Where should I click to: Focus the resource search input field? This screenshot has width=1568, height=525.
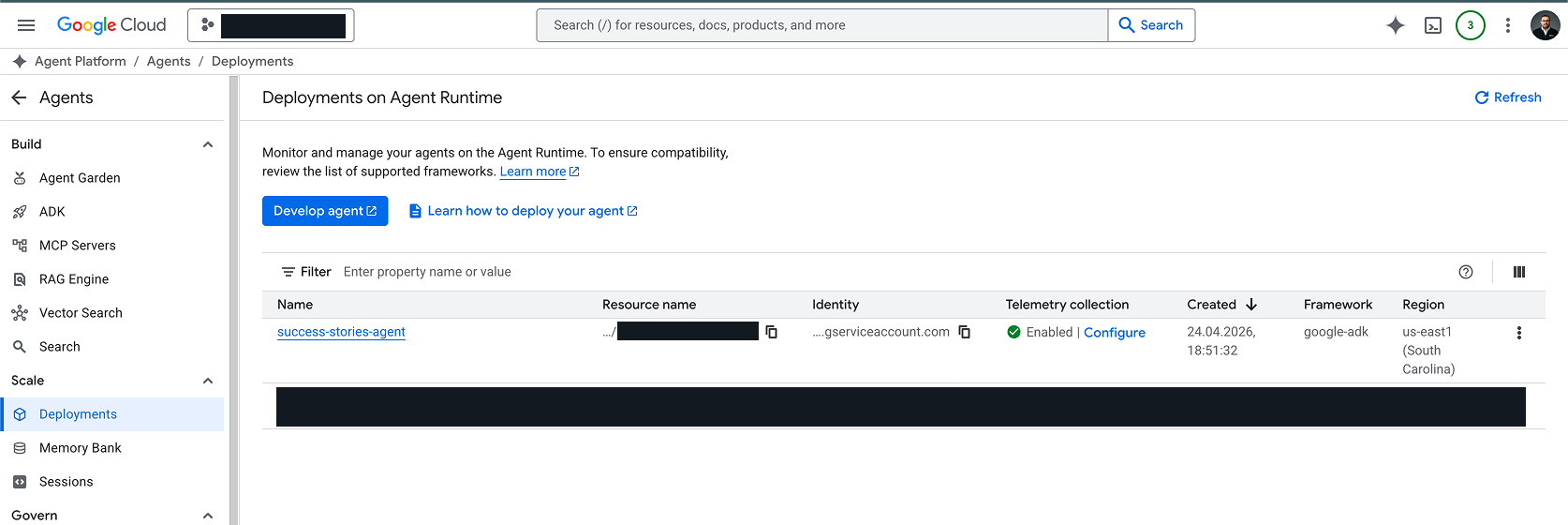click(x=822, y=25)
